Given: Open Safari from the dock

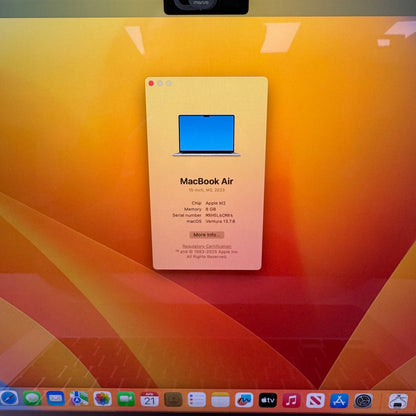Looking at the screenshot, I should pyautogui.click(x=8, y=398).
